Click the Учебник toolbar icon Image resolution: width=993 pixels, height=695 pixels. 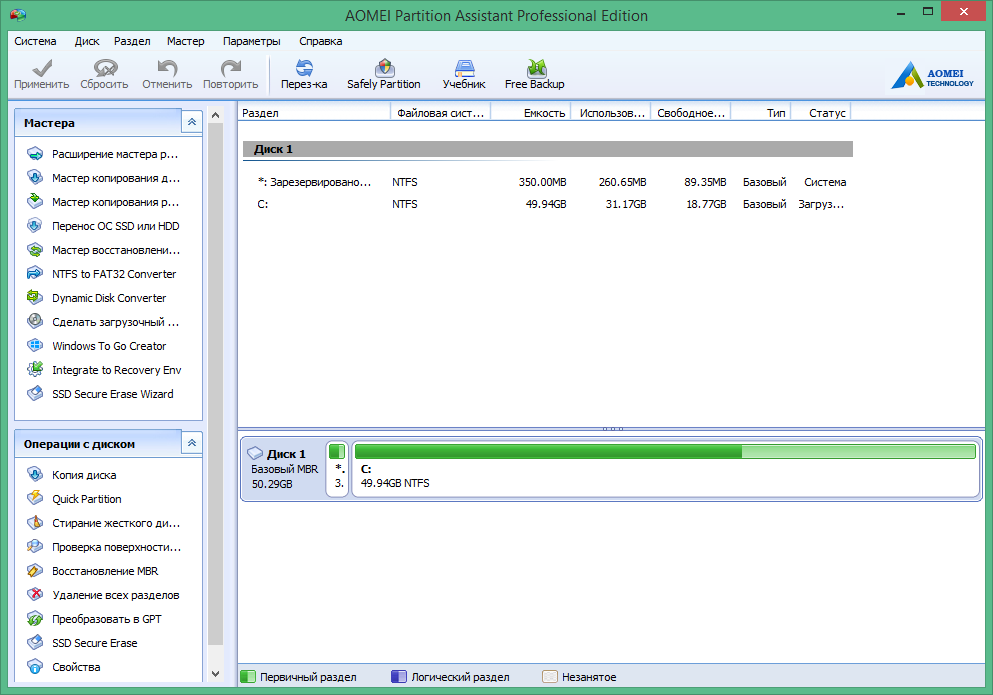(x=463, y=72)
